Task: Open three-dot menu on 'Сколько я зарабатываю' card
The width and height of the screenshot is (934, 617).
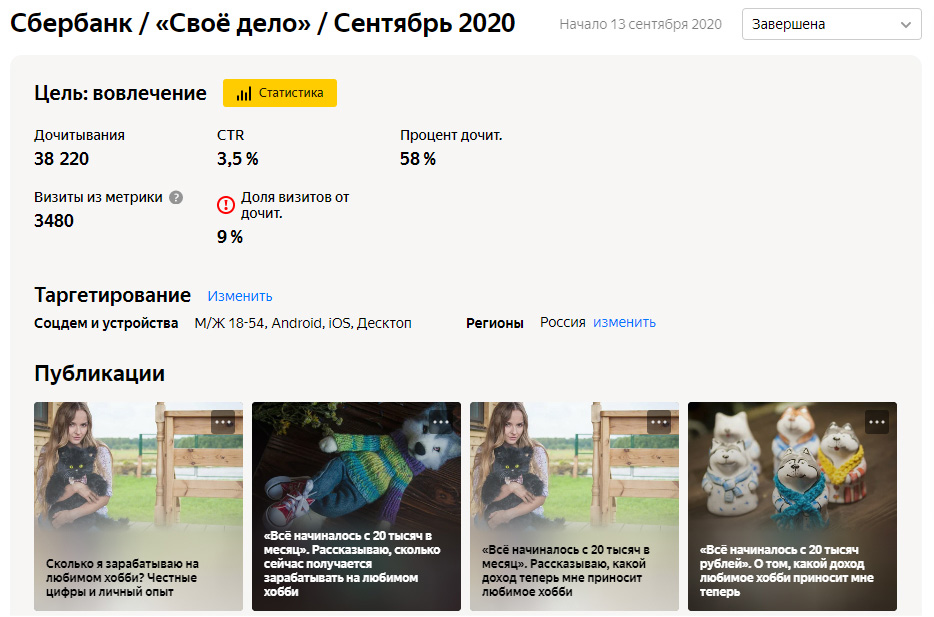Action: tap(224, 422)
